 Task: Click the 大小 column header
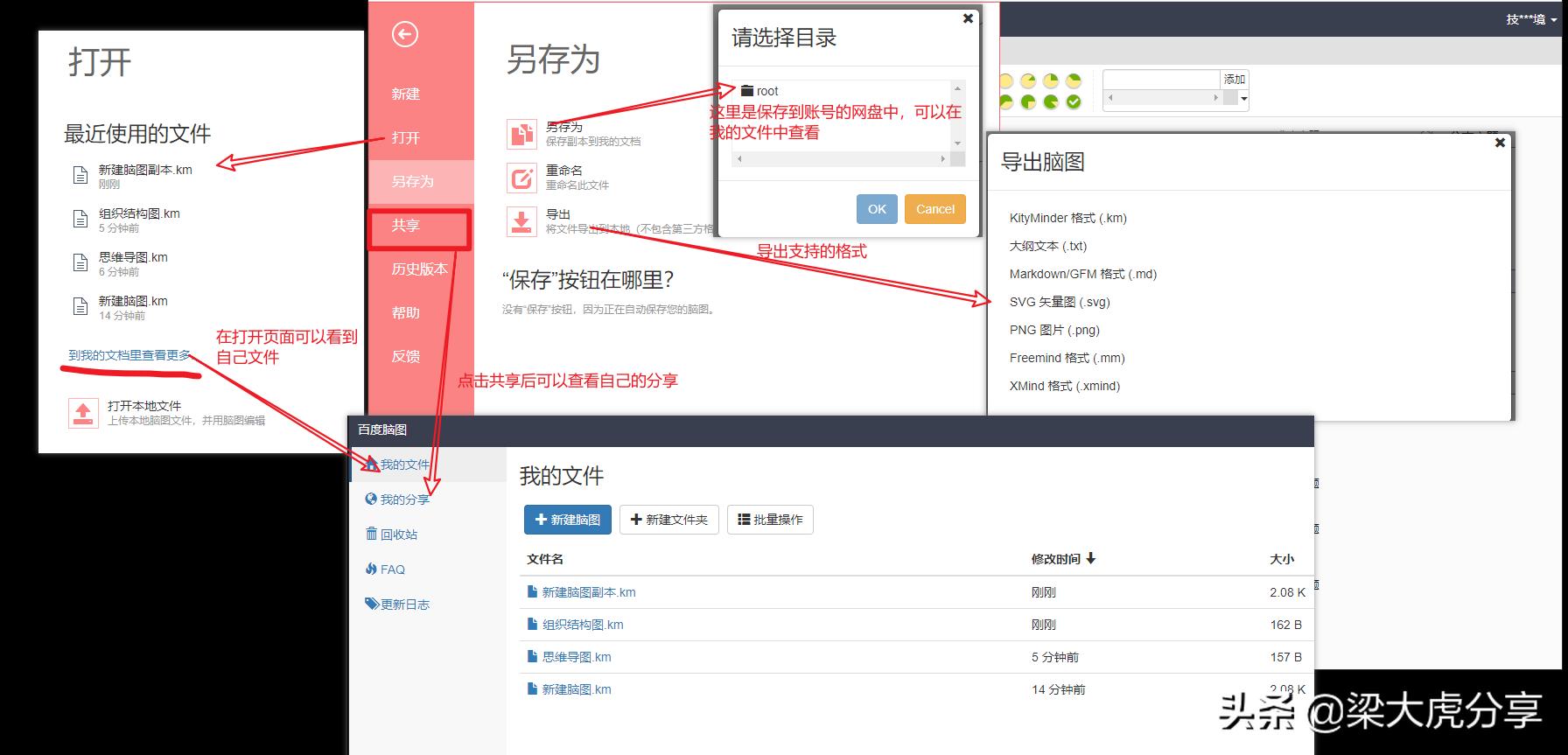(1282, 559)
